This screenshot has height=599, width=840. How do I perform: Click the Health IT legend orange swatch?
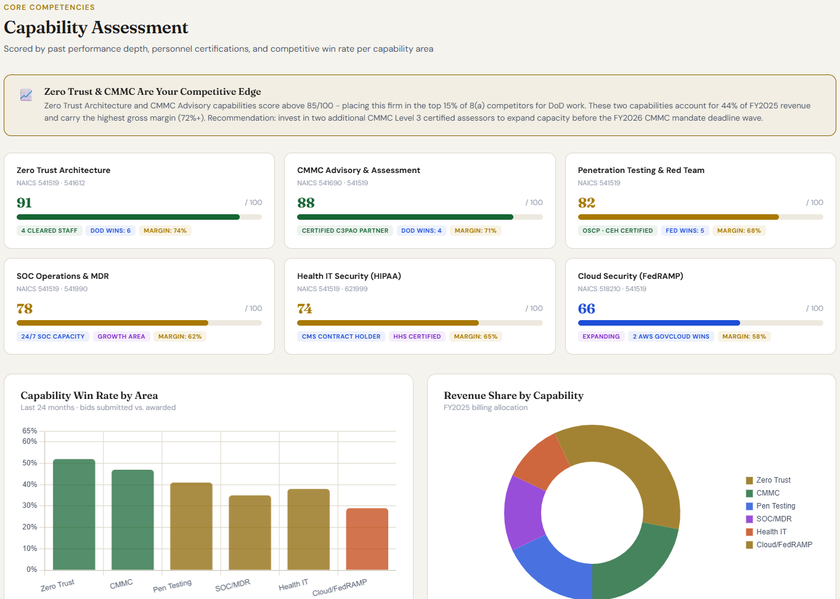[749, 531]
